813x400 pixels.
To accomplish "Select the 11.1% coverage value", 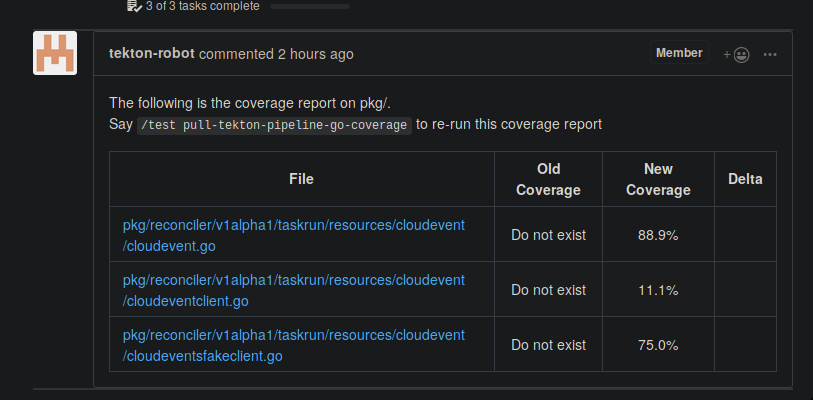I will 658,291.
